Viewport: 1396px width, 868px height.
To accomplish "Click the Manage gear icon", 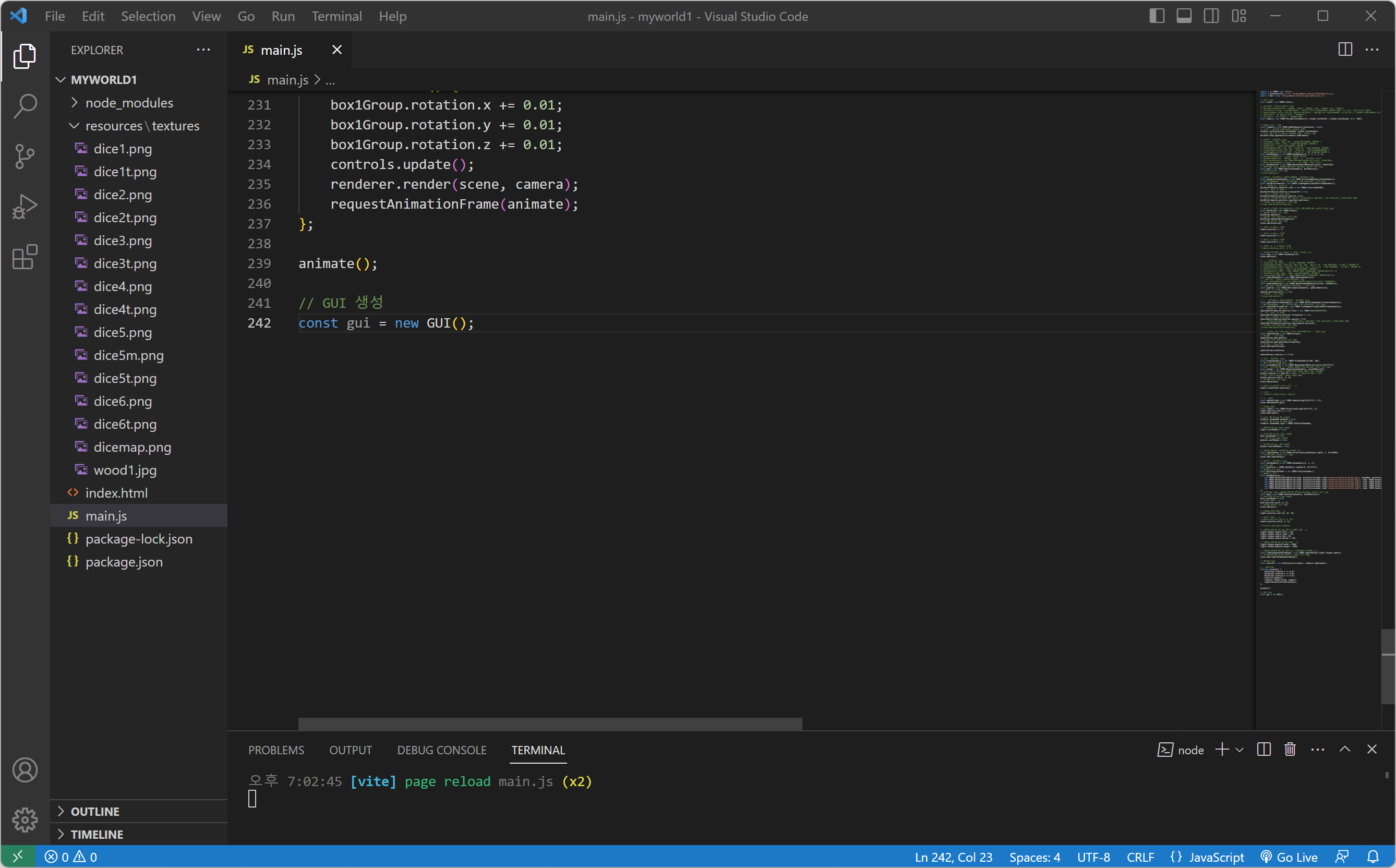I will point(25,819).
